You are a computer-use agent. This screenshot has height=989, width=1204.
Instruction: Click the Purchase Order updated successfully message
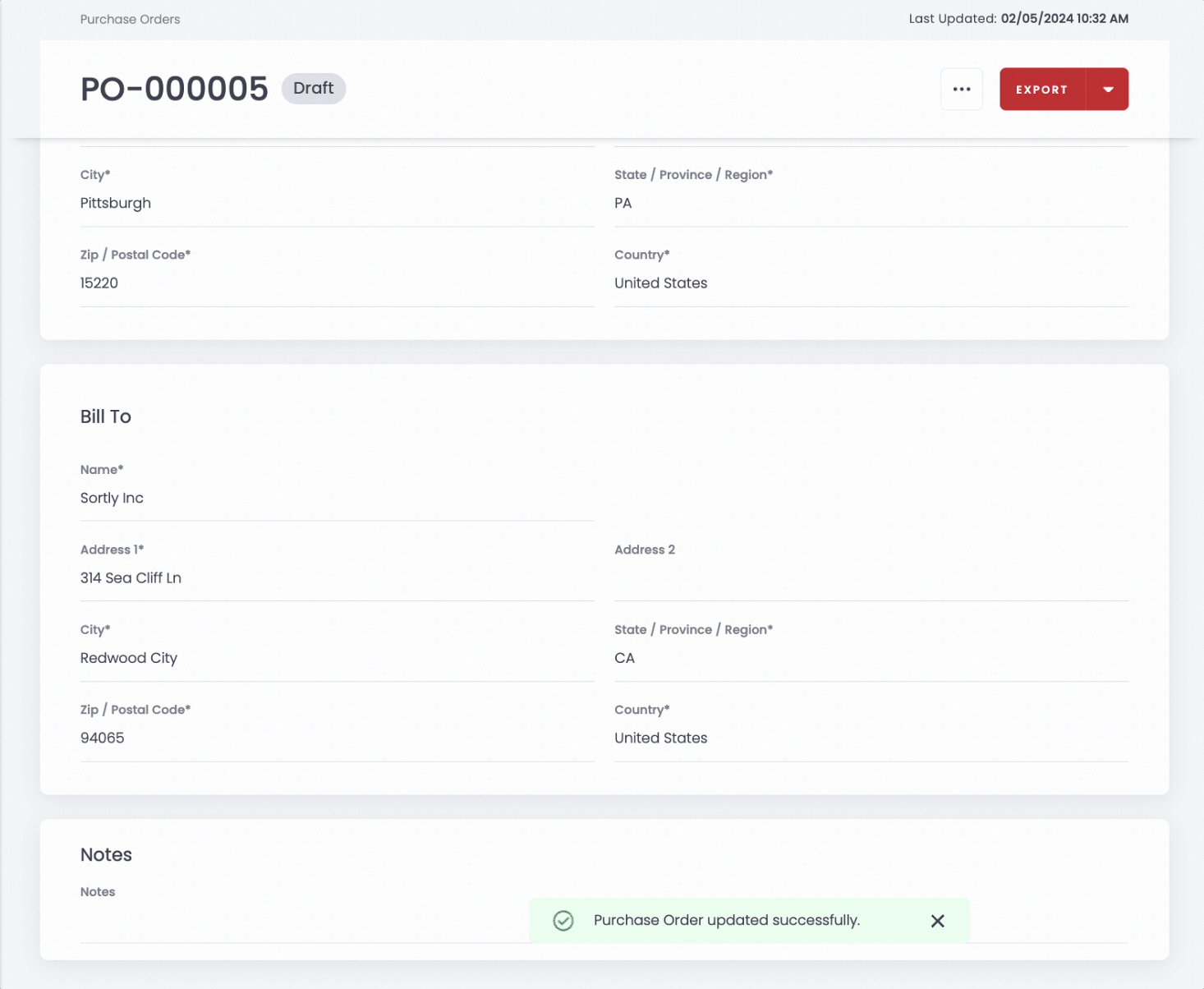(727, 921)
